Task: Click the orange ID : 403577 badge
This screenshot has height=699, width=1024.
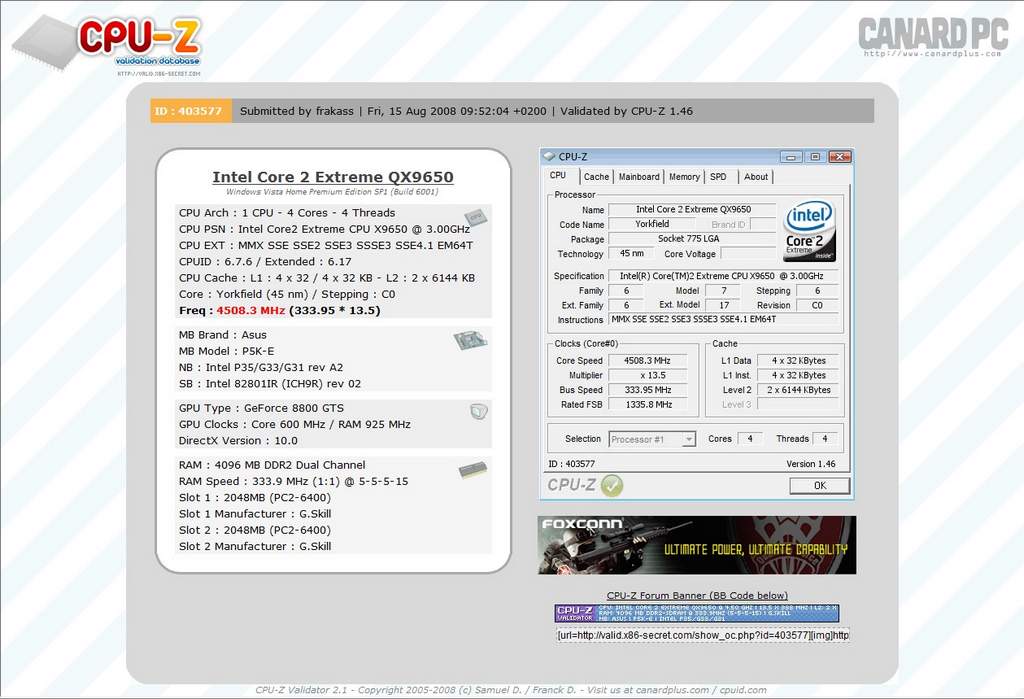Action: pos(191,111)
